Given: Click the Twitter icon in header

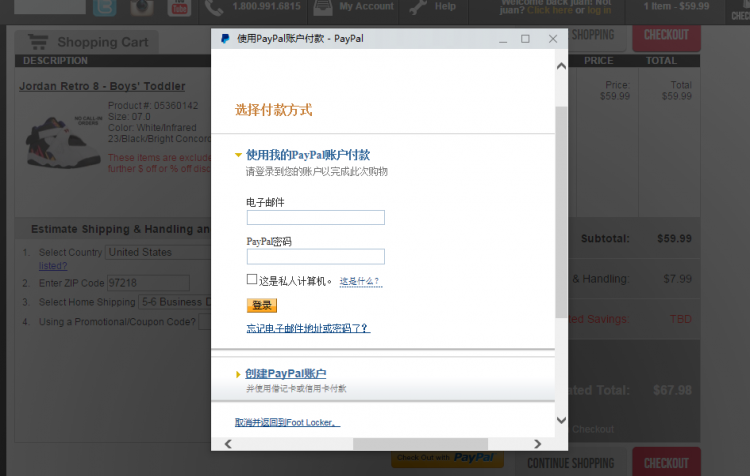Looking at the screenshot, I should click(105, 8).
